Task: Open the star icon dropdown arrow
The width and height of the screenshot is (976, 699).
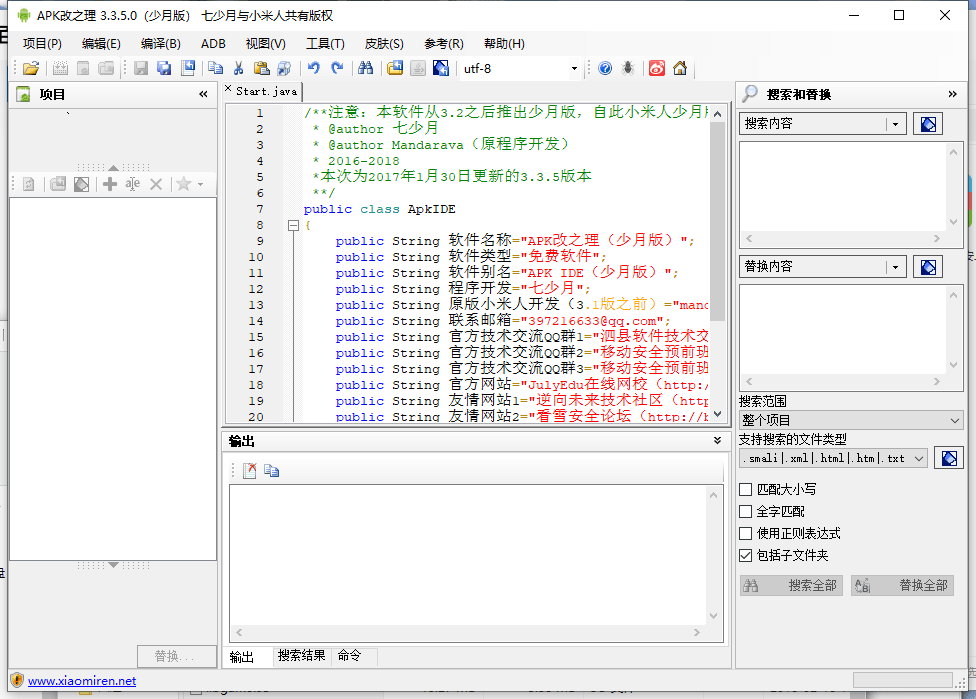Action: 200,184
